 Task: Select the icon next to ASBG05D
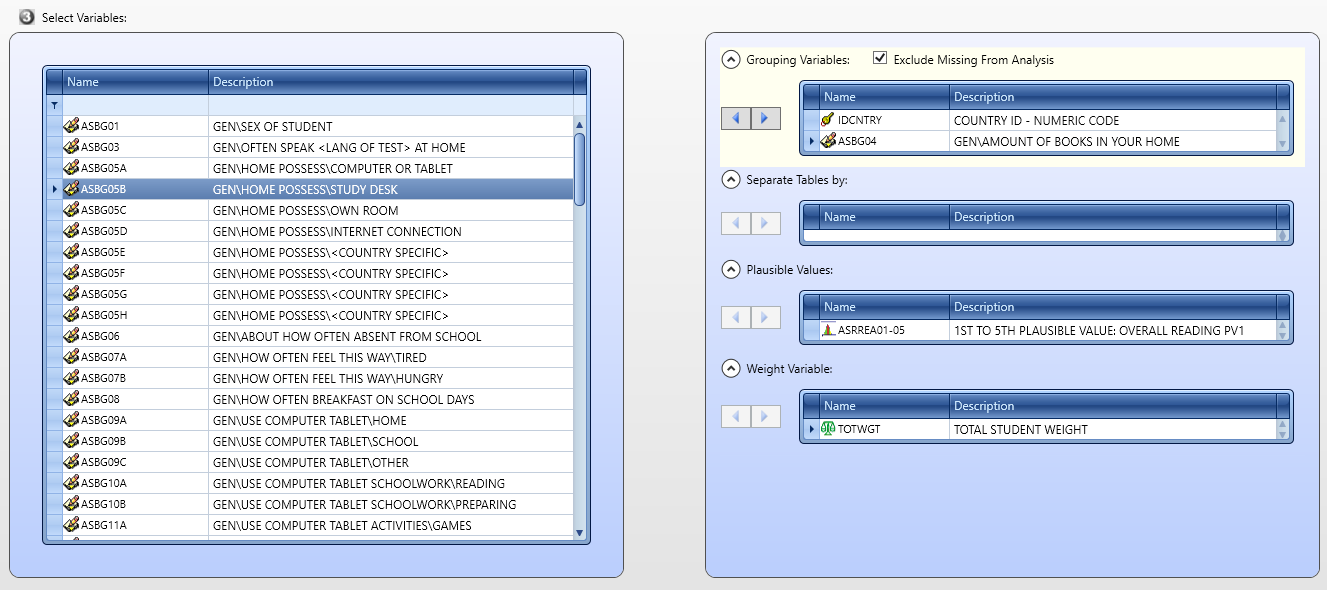point(71,231)
